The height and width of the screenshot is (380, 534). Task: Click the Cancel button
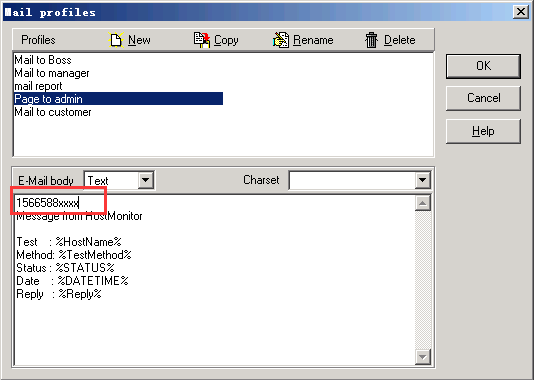point(483,98)
